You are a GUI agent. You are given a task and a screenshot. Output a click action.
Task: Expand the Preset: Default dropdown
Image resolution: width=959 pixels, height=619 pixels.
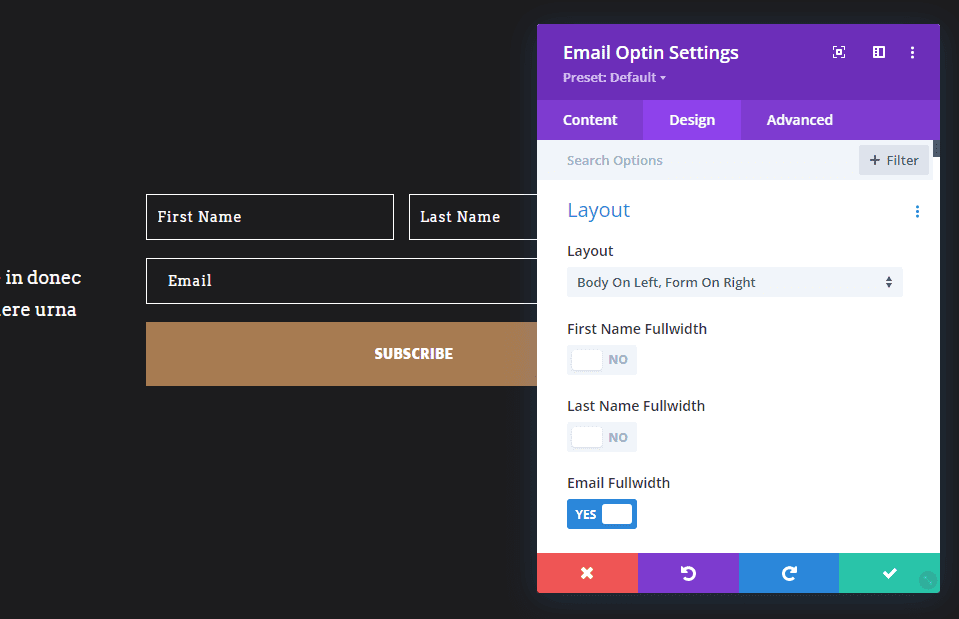tap(614, 78)
